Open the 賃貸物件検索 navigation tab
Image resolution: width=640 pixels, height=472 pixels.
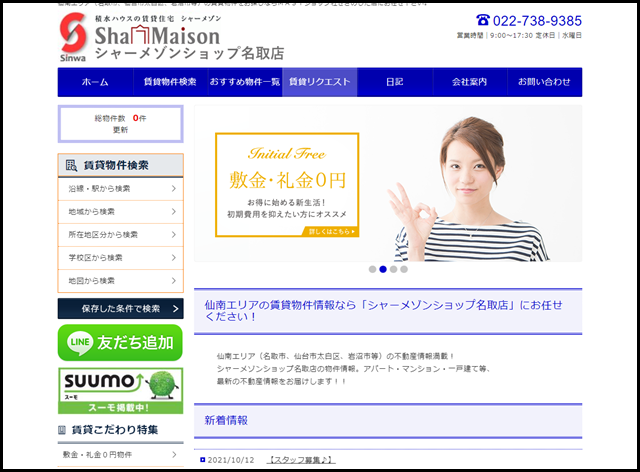coord(170,82)
